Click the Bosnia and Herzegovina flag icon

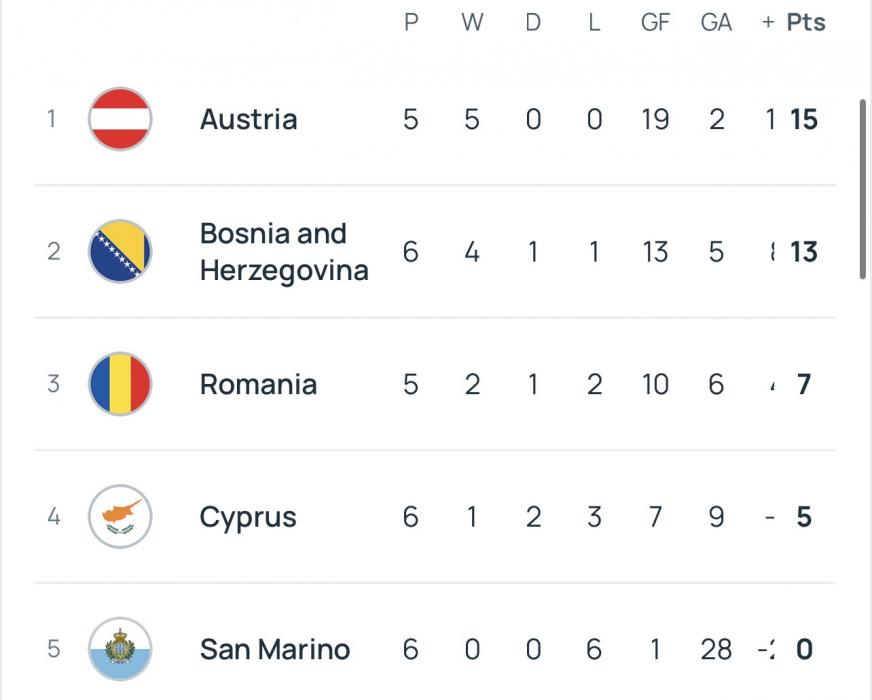(x=120, y=251)
